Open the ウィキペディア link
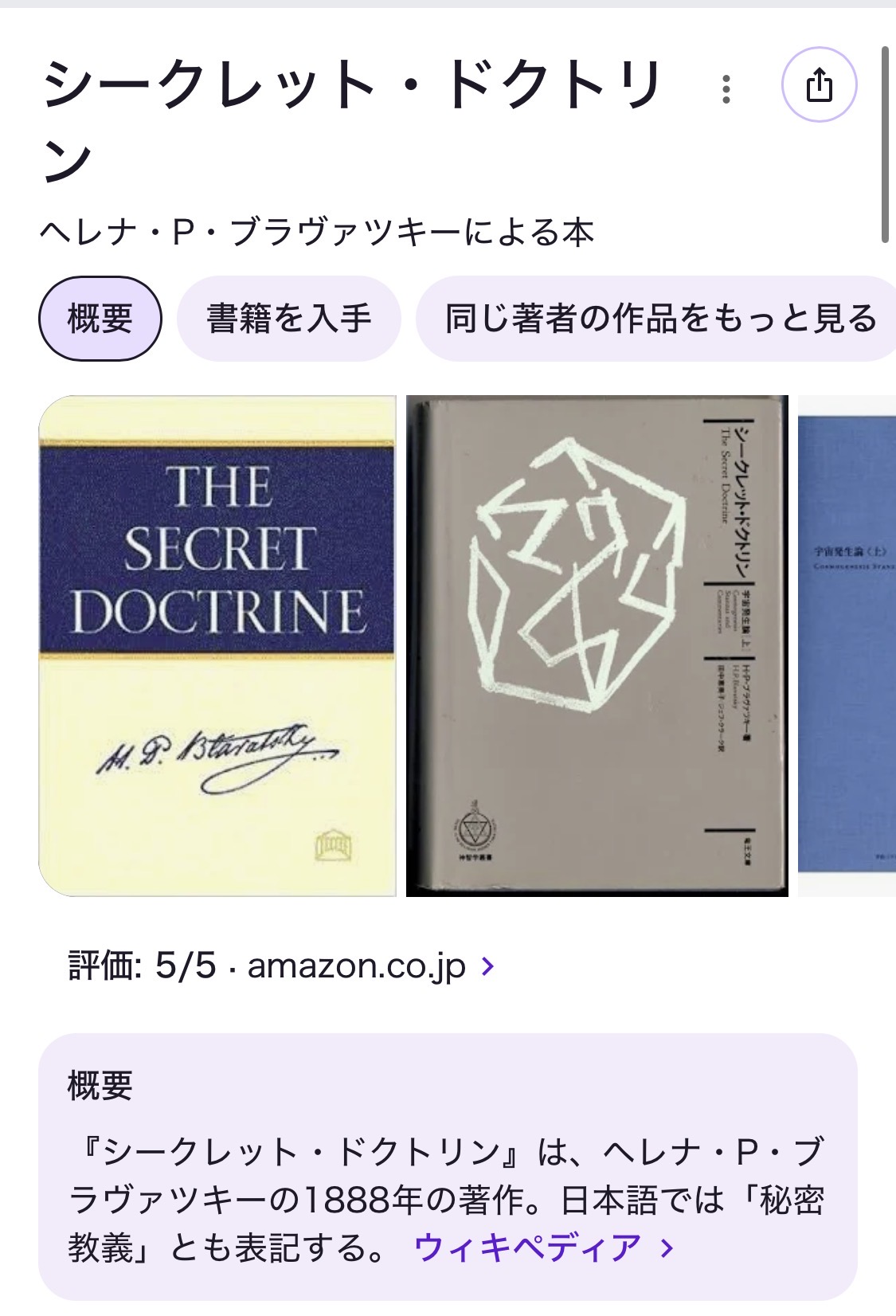This screenshot has width=896, height=1316. 528,1247
